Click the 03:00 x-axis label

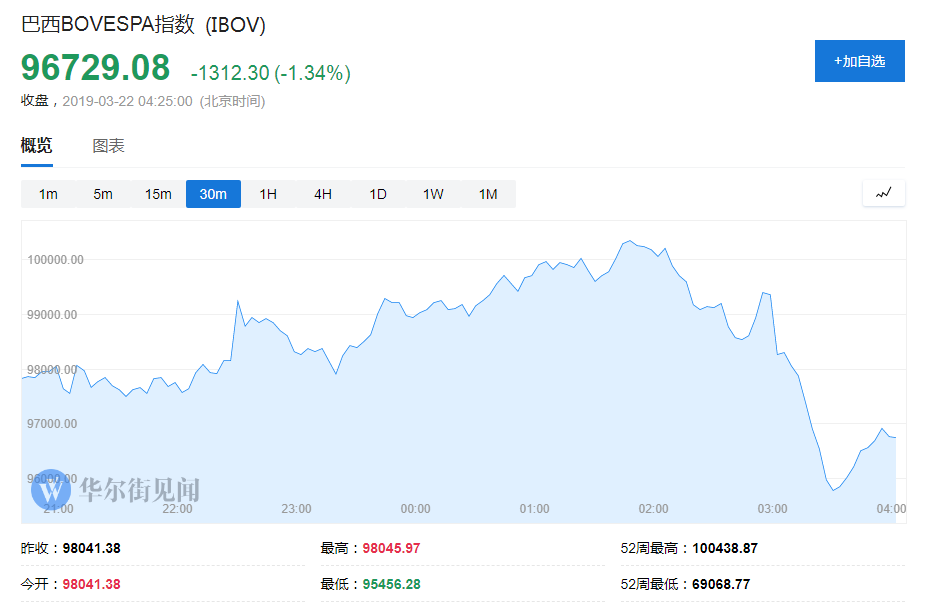(772, 509)
